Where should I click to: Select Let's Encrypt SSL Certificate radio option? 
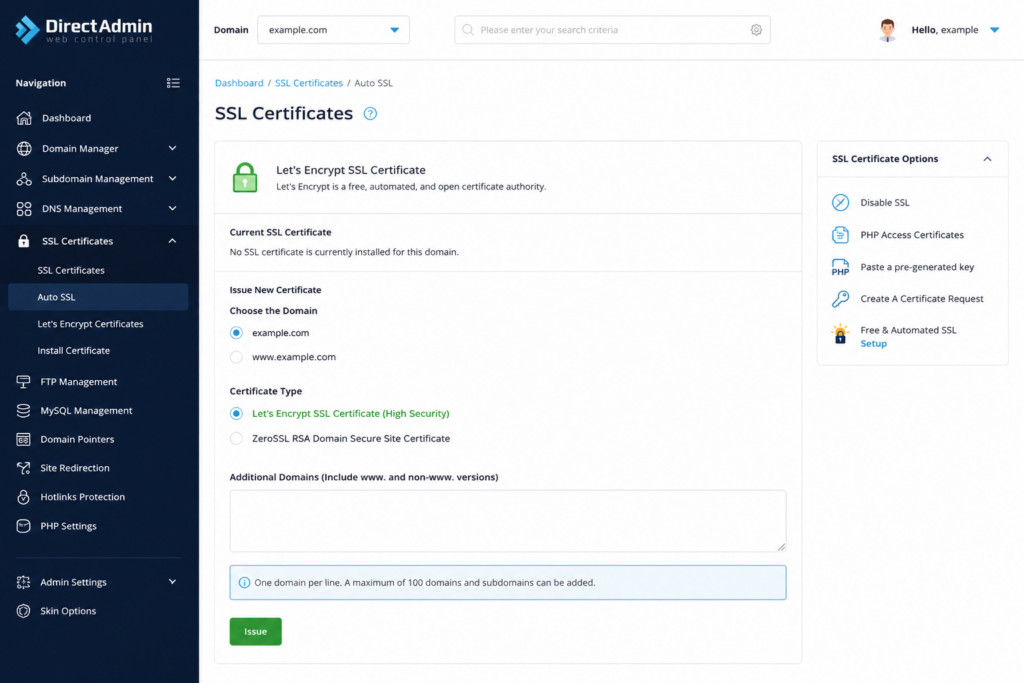pos(236,413)
